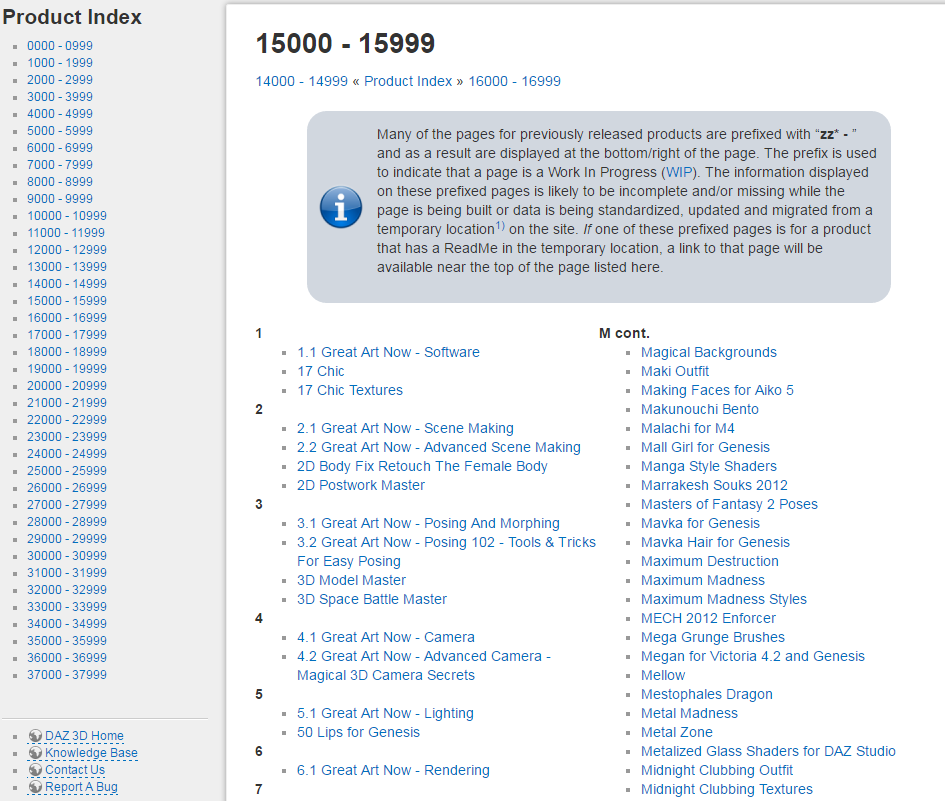945x801 pixels.
Task: Open 2D Body Fix Retouch The Female Body
Action: (422, 466)
